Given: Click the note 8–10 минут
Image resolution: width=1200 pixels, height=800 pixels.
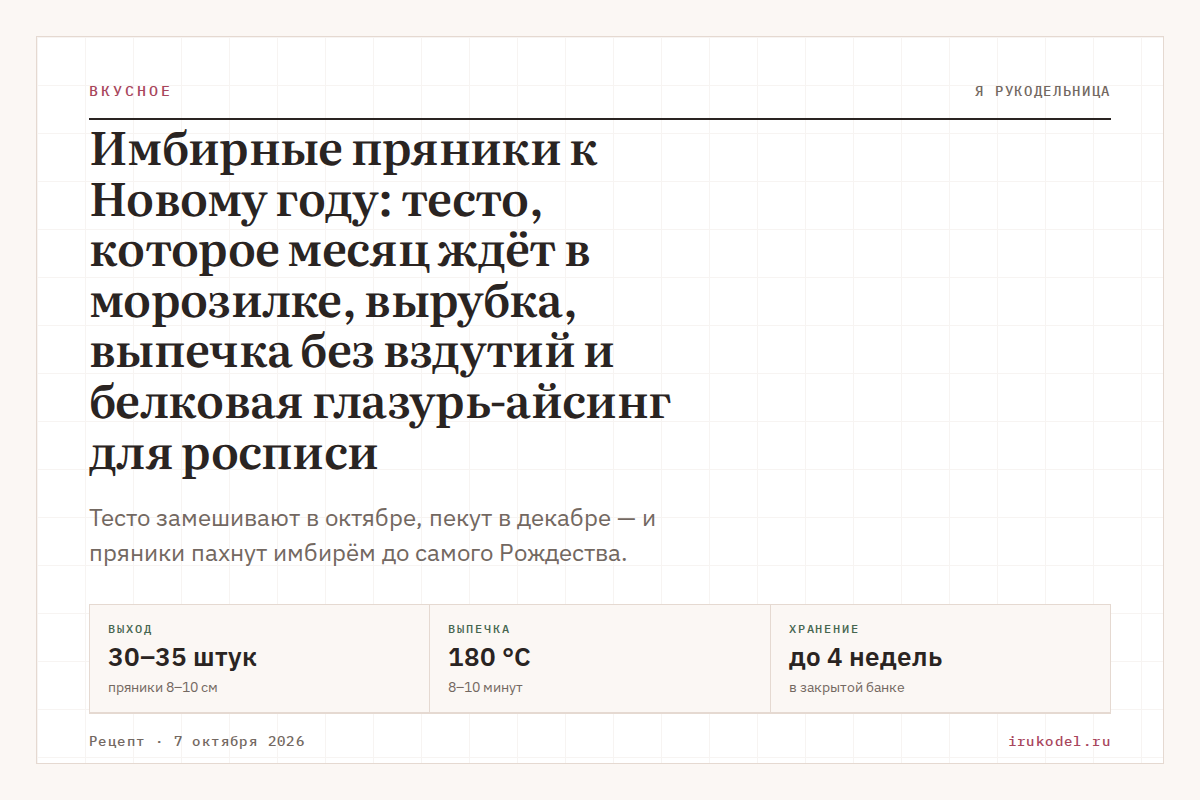Looking at the screenshot, I should (485, 688).
